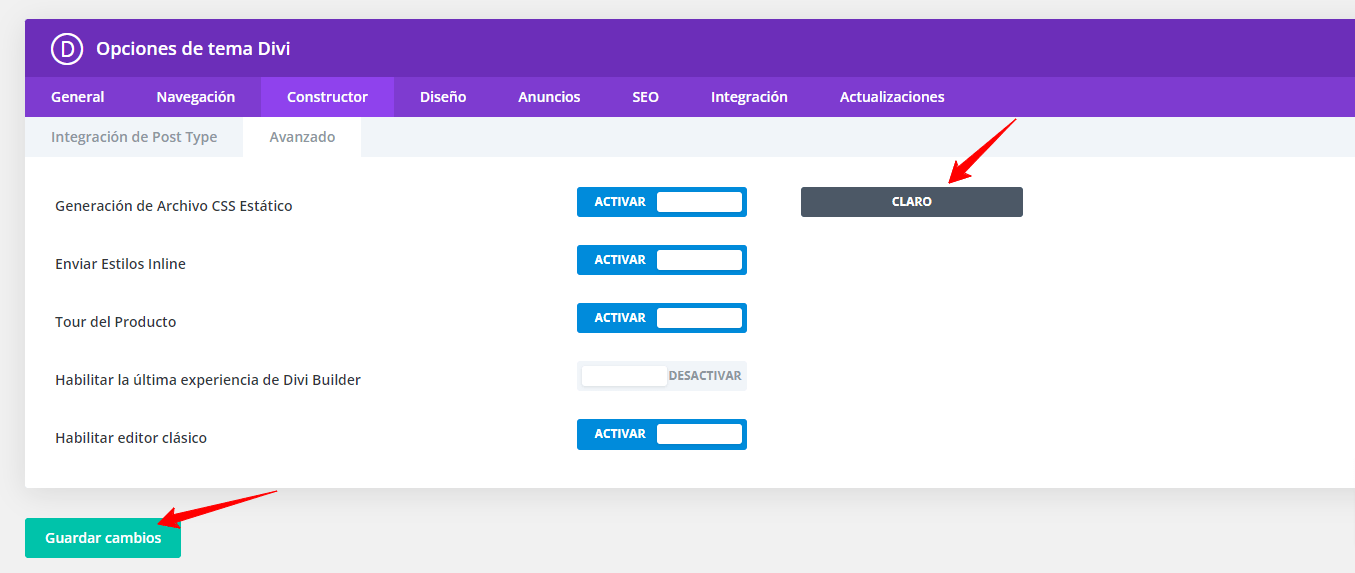Image resolution: width=1355 pixels, height=573 pixels.
Task: Click the Generación de Archivo CSS Estático label
Action: 174,206
